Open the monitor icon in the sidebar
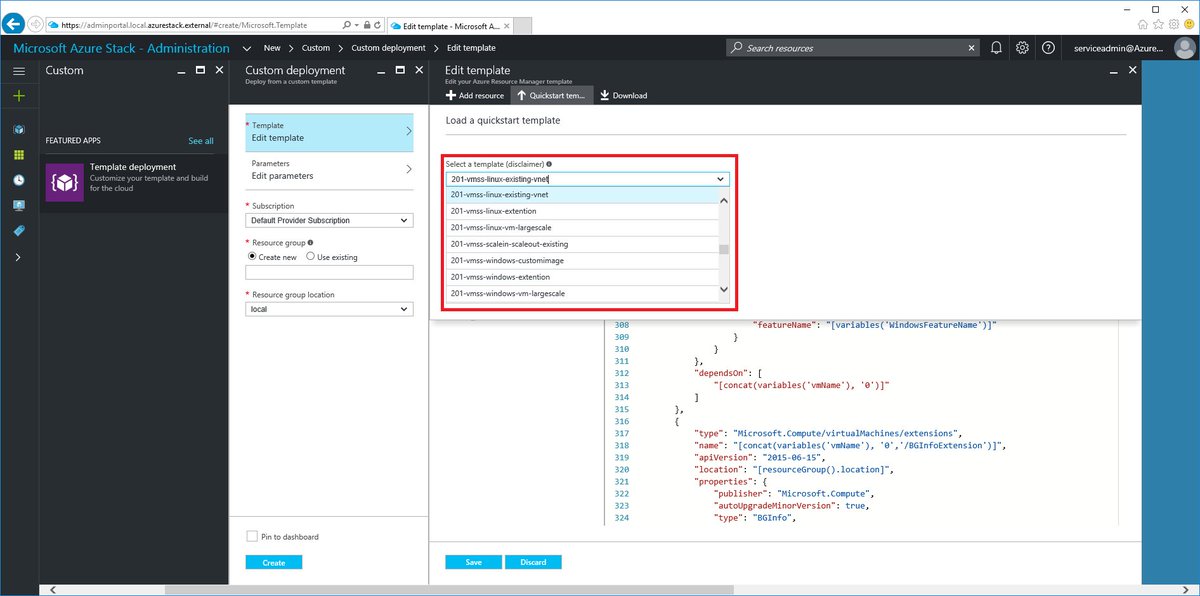 [19, 205]
